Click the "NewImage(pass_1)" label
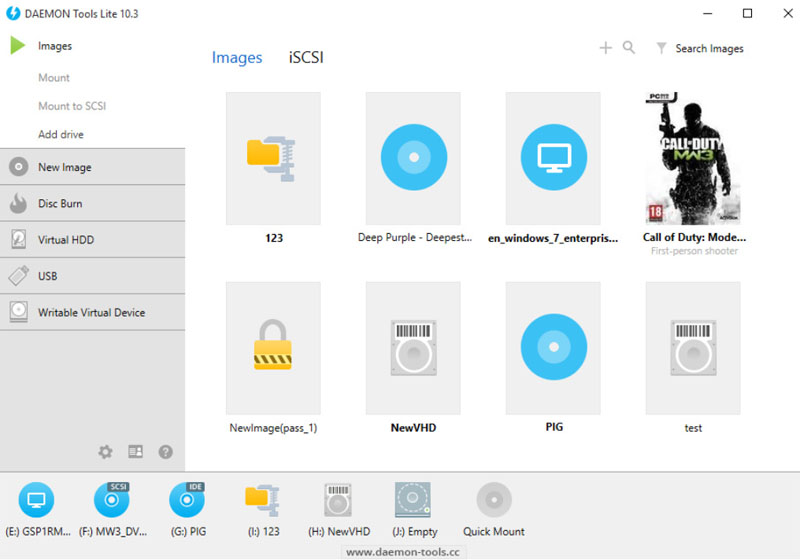The height and width of the screenshot is (560, 800). 273,428
